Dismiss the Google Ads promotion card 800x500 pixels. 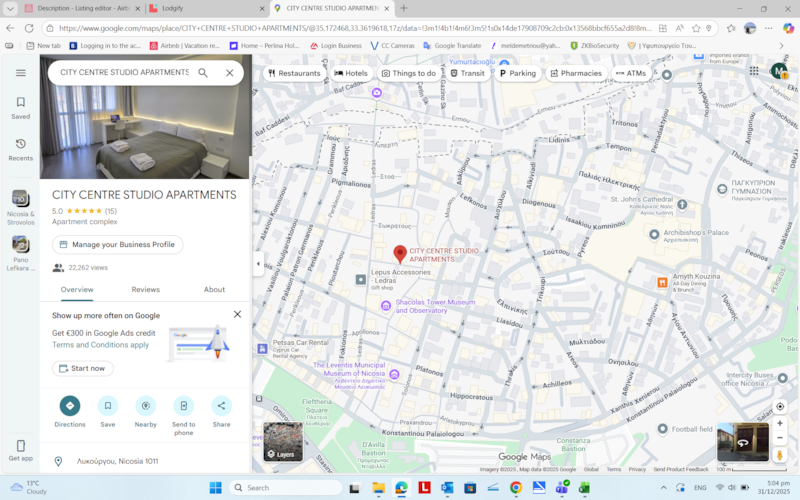pos(237,314)
